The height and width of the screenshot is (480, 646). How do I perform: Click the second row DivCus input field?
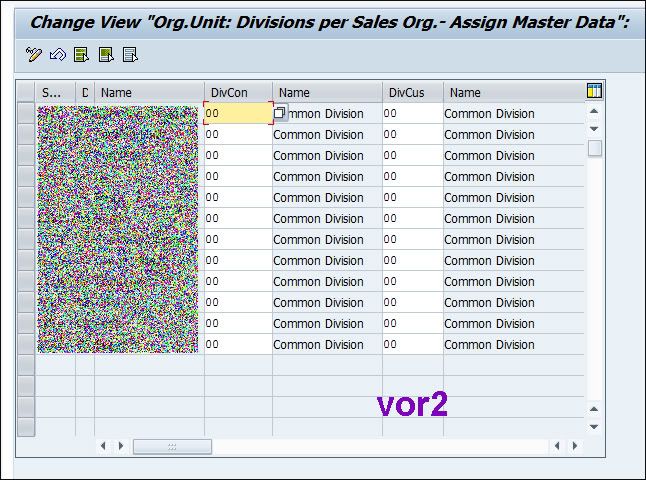coord(411,135)
